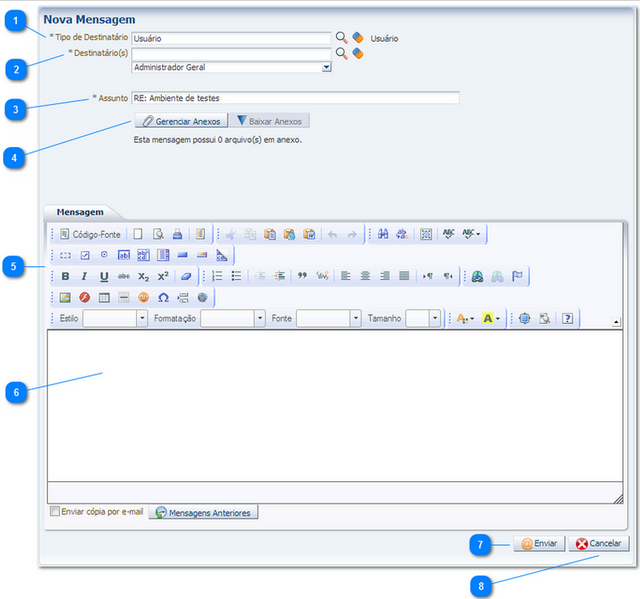Enable Enviar cópia por e-mail checkbox

[55, 512]
